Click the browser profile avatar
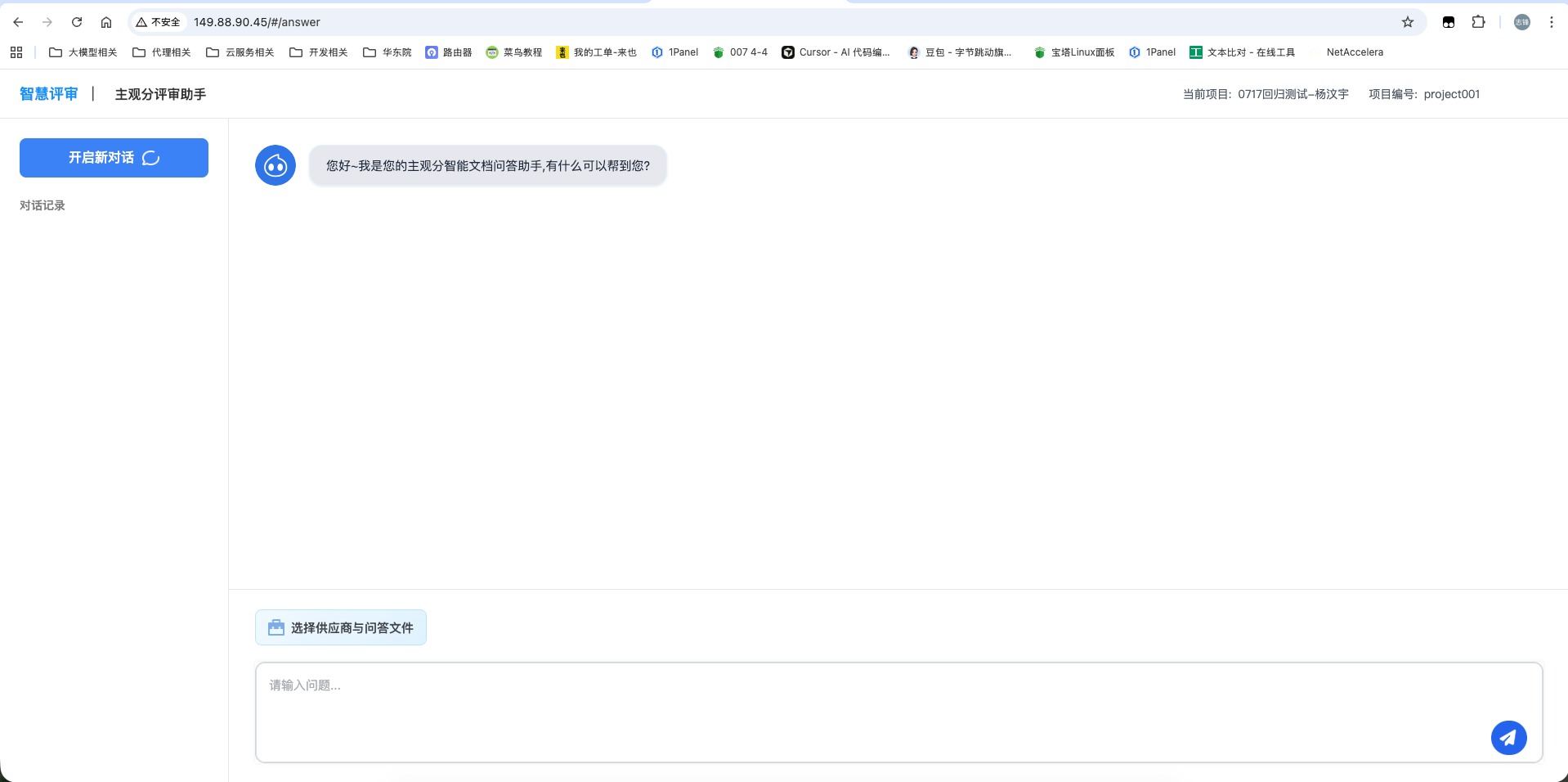The height and width of the screenshot is (782, 1568). (1521, 22)
